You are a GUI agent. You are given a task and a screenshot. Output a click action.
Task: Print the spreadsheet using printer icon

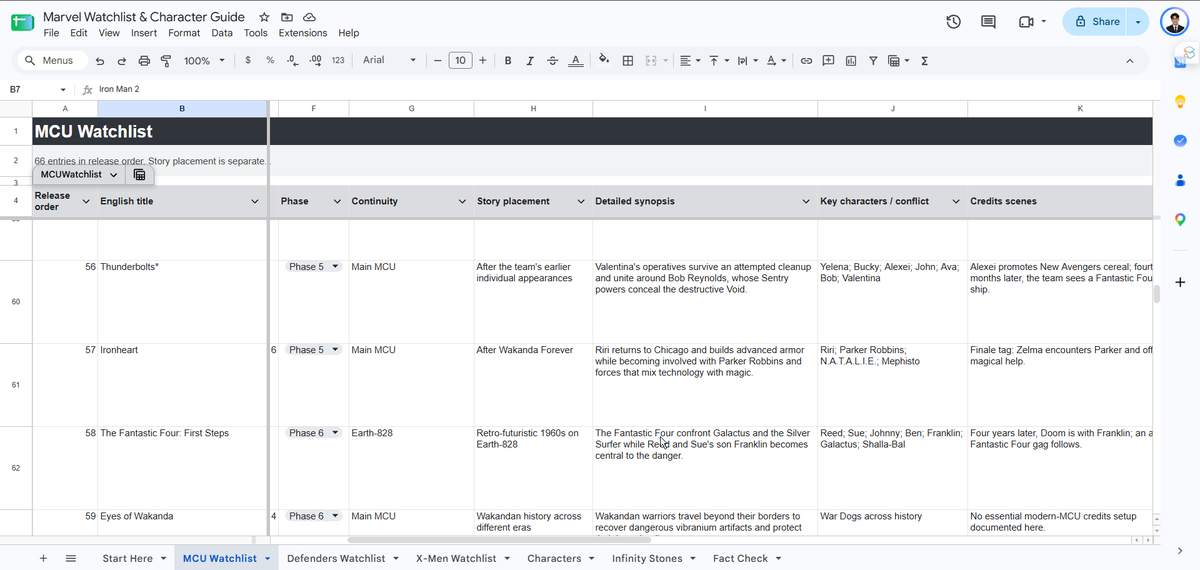144,61
